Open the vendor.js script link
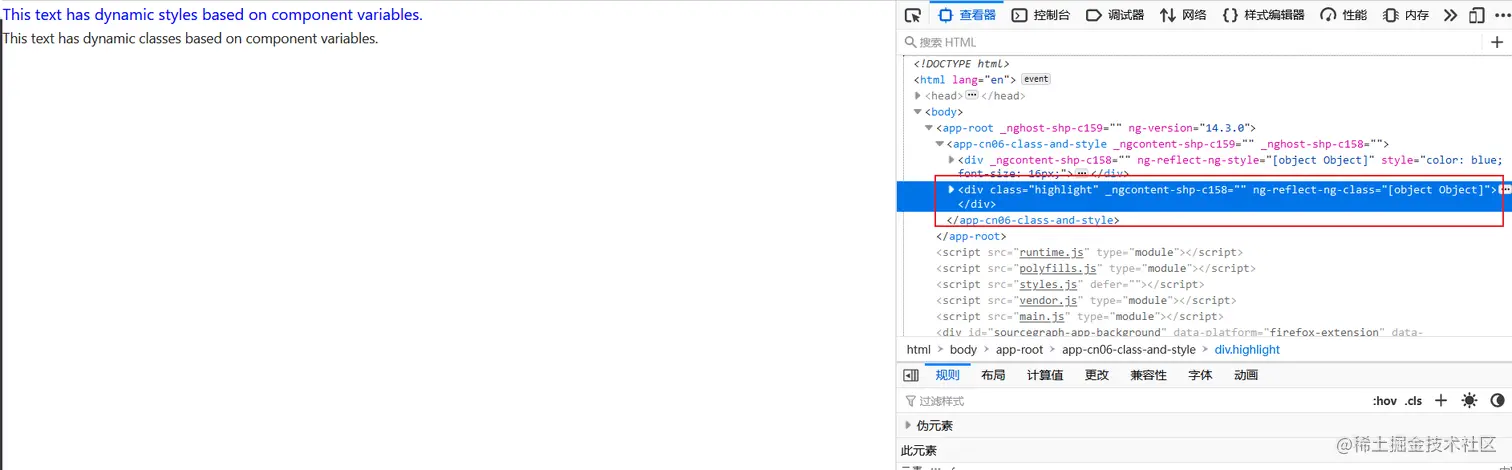Image resolution: width=1512 pixels, height=470 pixels. (1048, 301)
